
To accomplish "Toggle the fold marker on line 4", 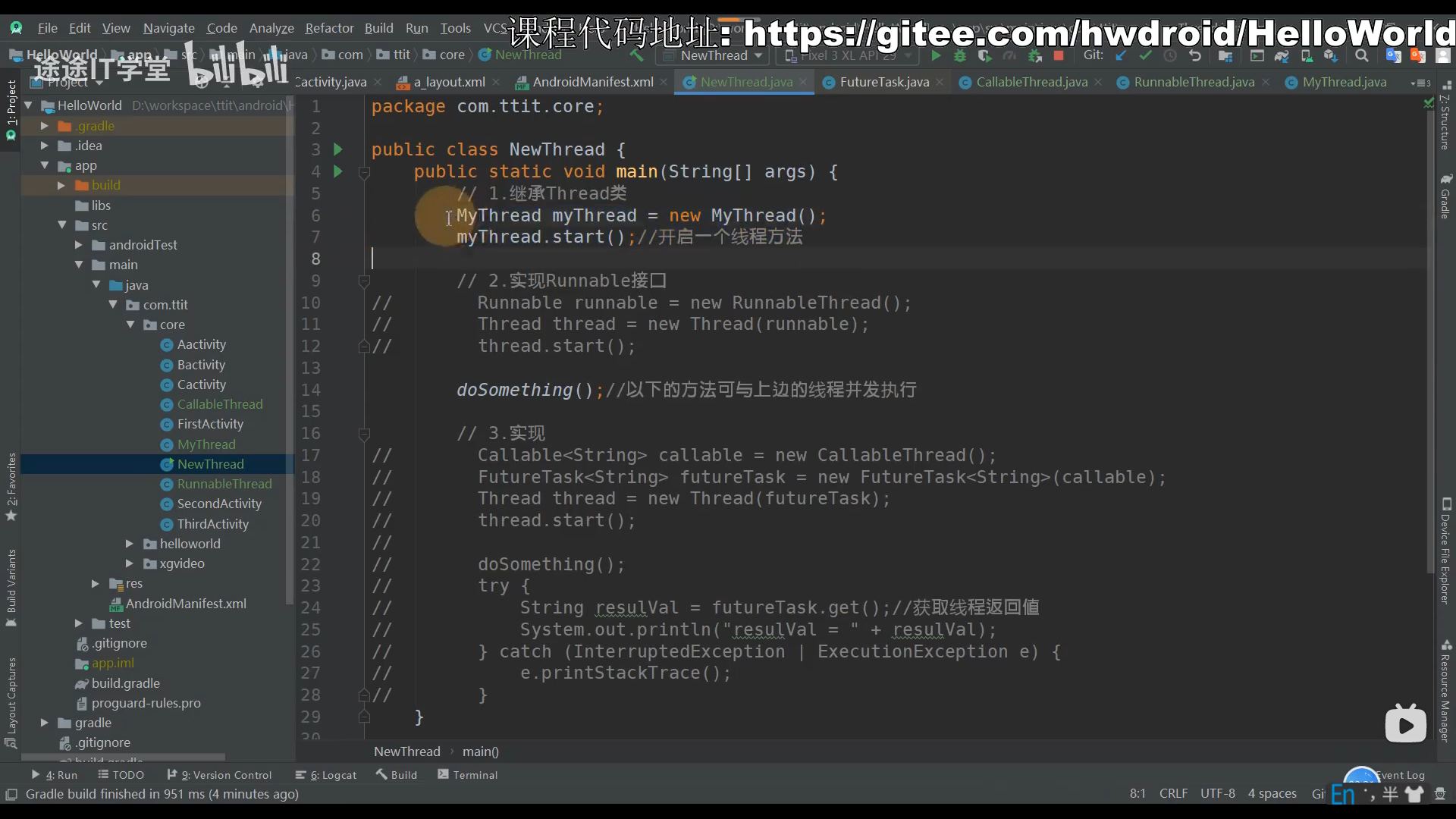I will (364, 172).
